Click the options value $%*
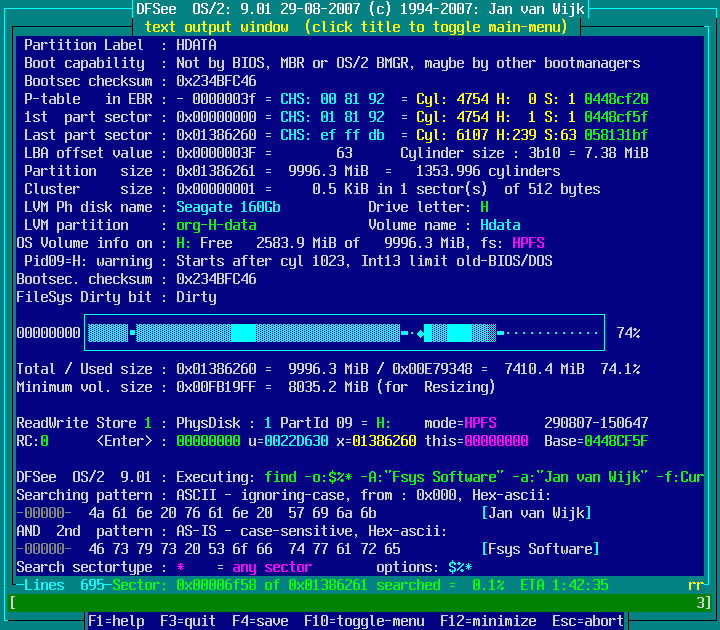This screenshot has height=630, width=720. pos(460,567)
